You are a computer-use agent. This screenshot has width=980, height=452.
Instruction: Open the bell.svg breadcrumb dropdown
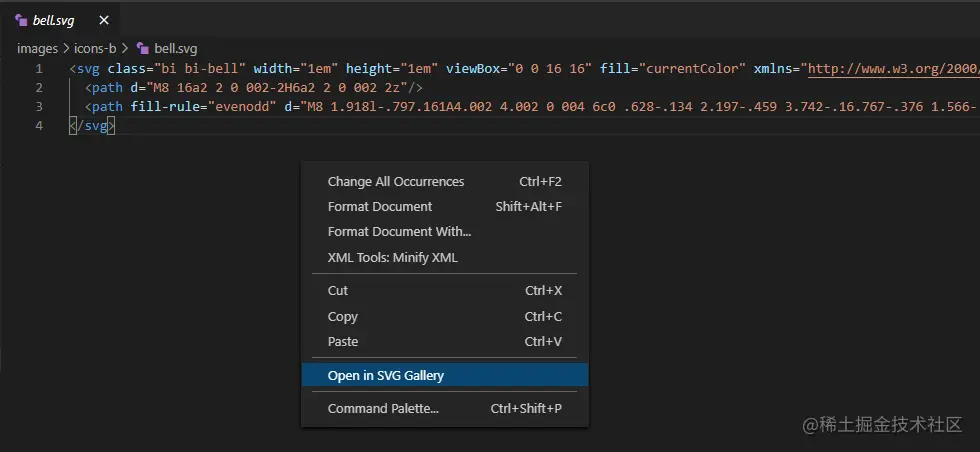point(175,48)
